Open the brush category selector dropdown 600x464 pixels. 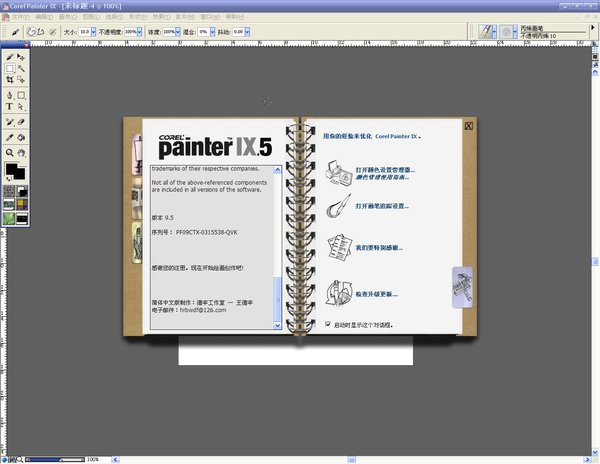494,32
